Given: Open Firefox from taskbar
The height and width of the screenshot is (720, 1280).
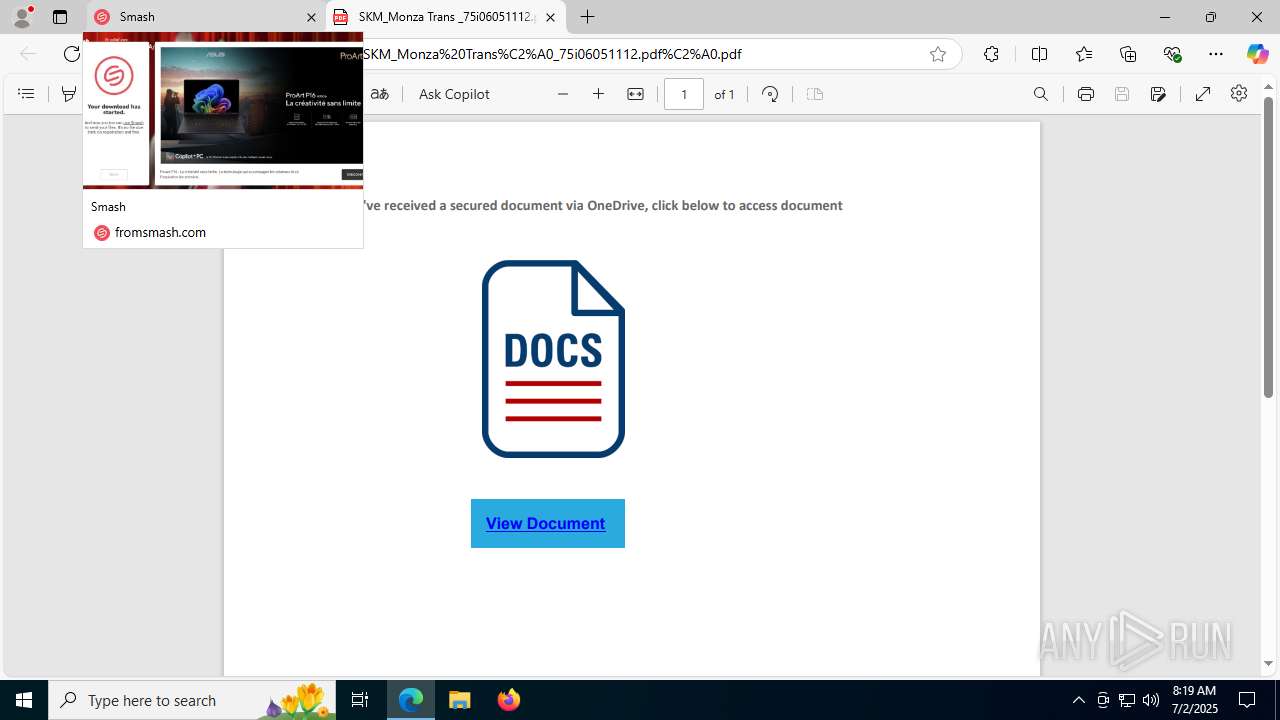Looking at the screenshot, I should click(508, 700).
